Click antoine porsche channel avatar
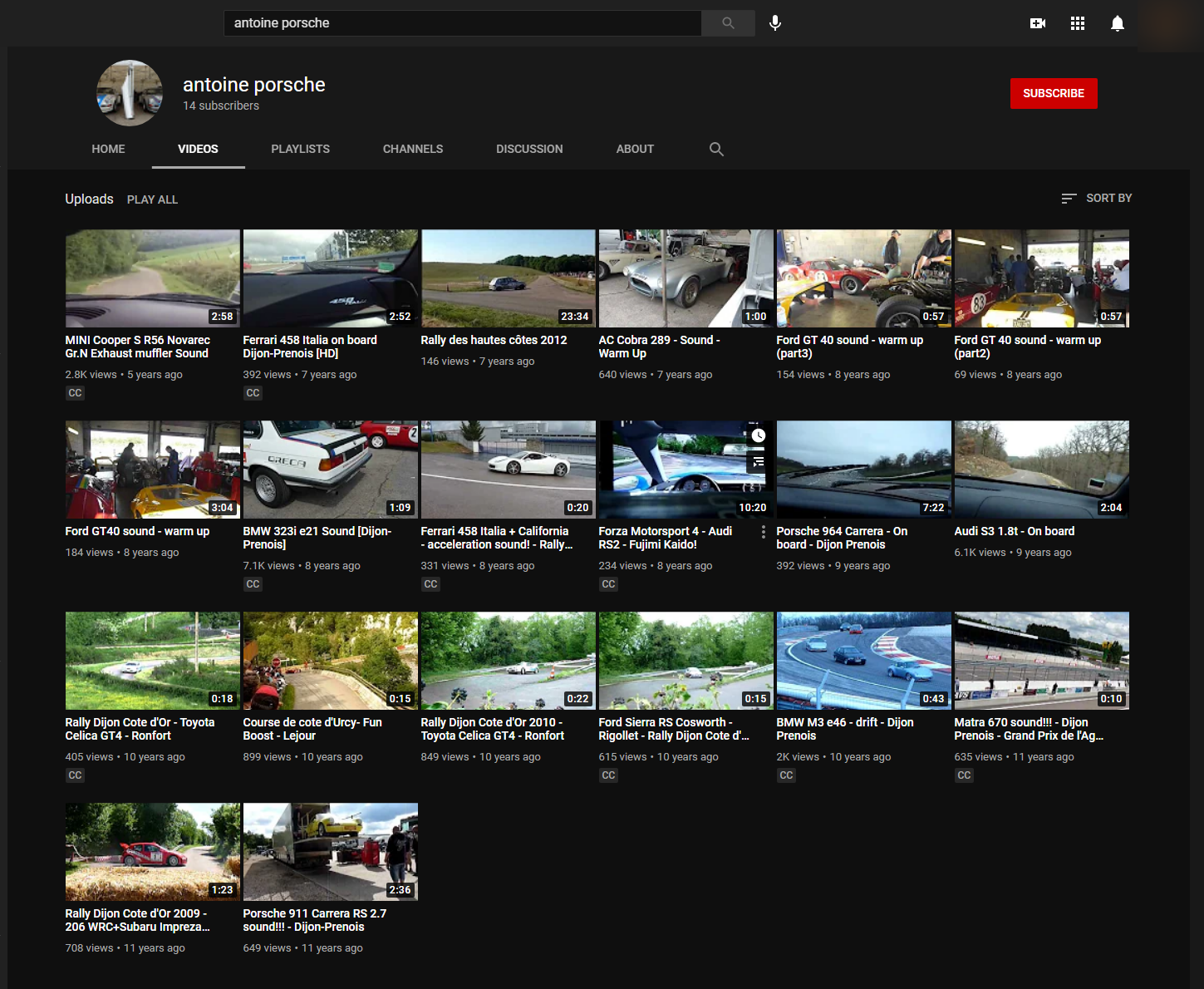This screenshot has width=1204, height=989. pos(130,93)
